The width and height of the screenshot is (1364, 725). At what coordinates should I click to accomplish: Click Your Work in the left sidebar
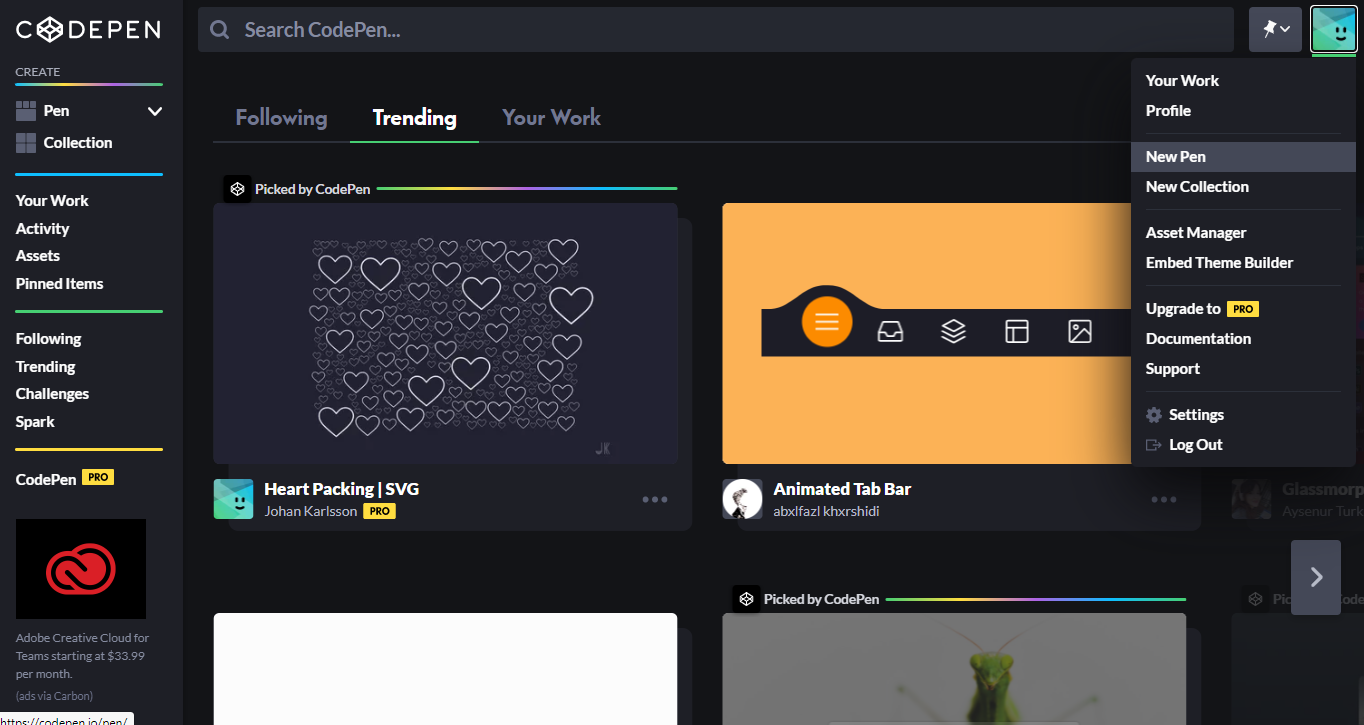coord(52,201)
